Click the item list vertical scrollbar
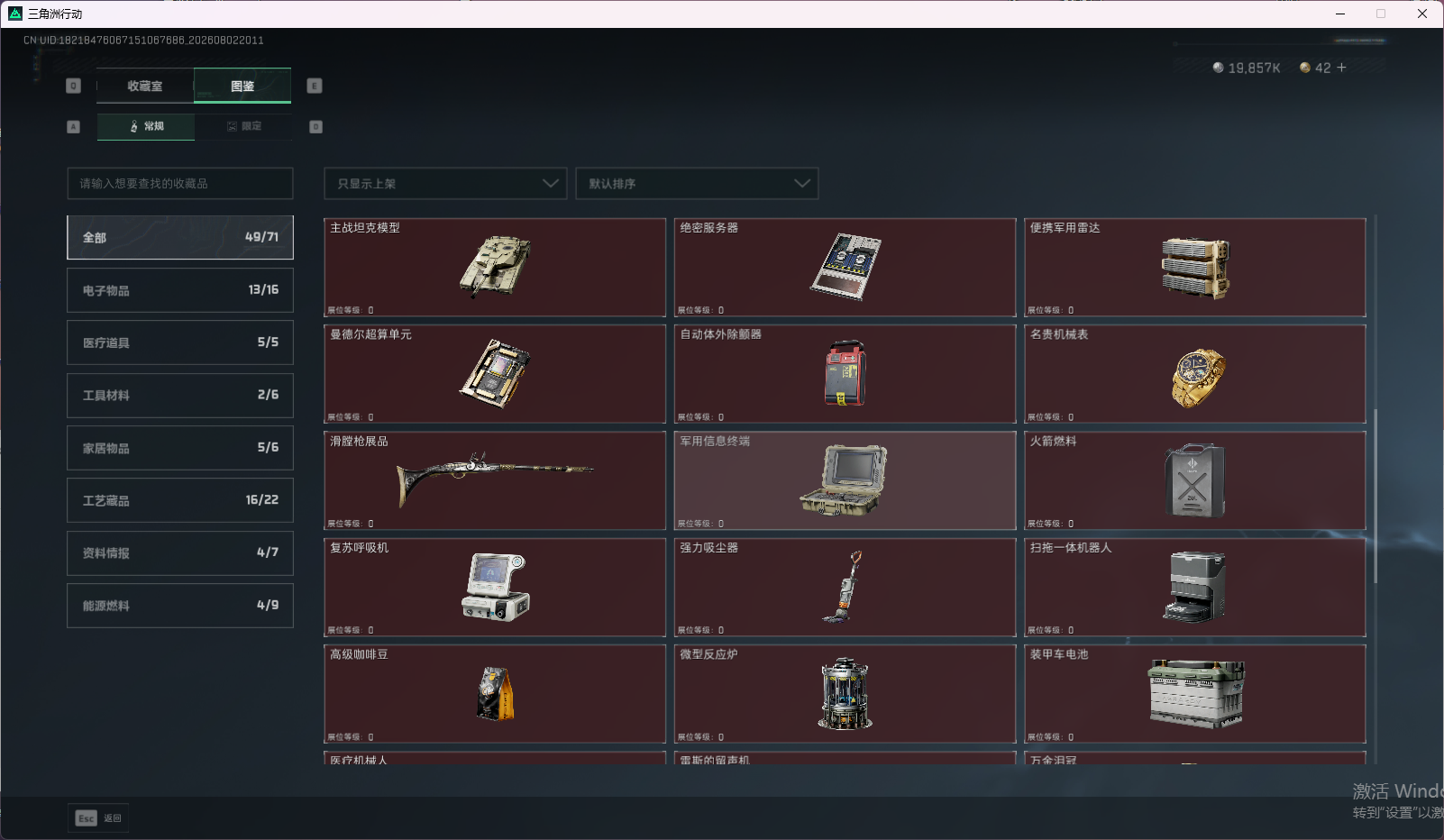 [x=1375, y=496]
